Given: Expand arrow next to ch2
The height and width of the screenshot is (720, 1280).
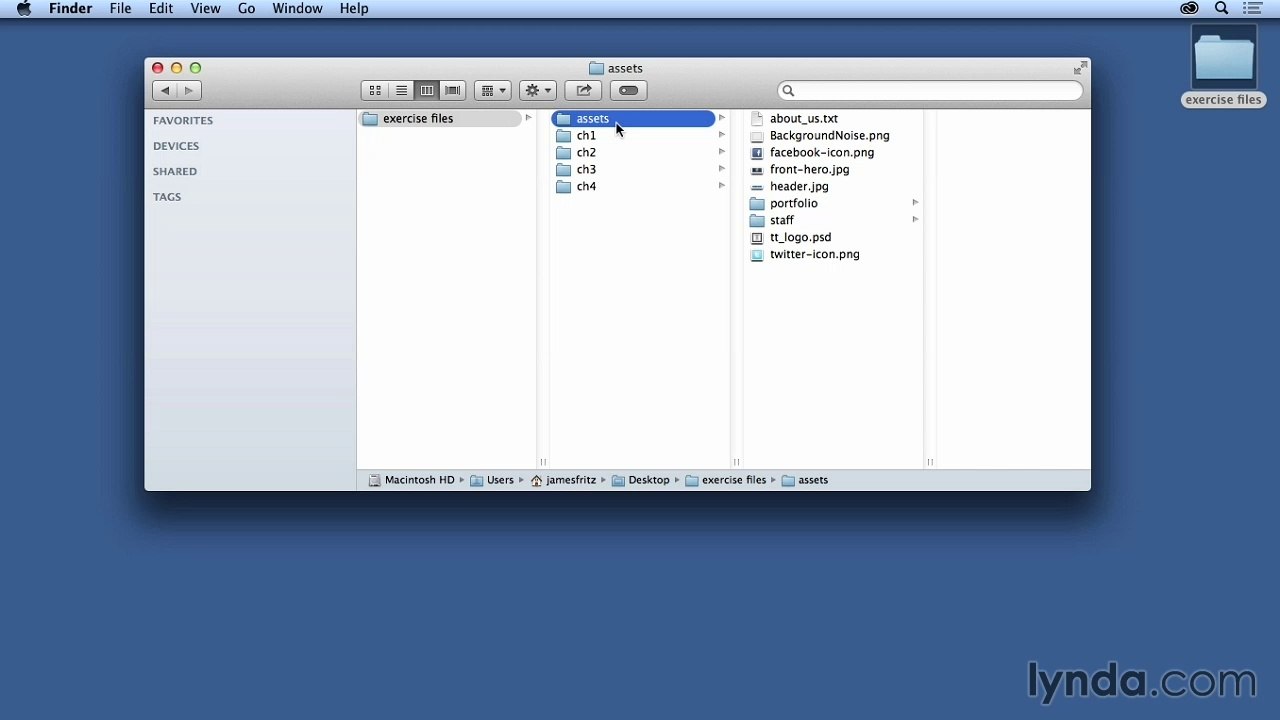Looking at the screenshot, I should pos(721,152).
